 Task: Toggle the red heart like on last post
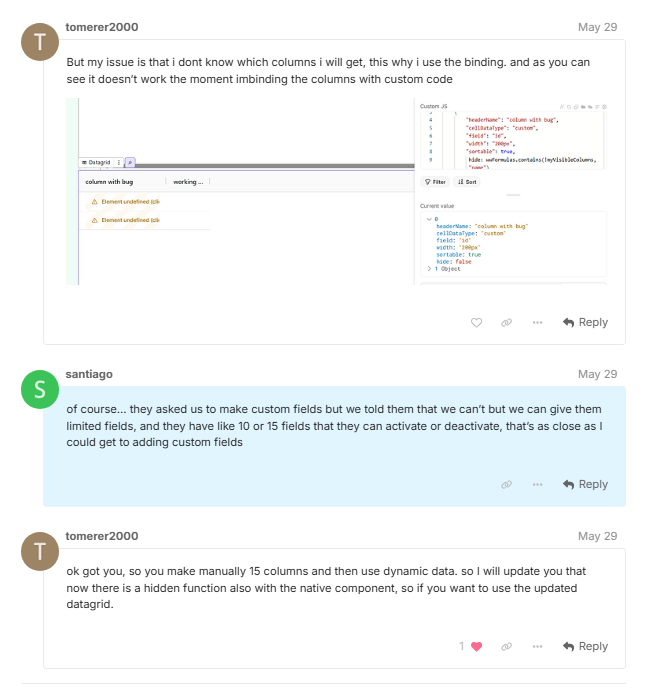click(476, 646)
